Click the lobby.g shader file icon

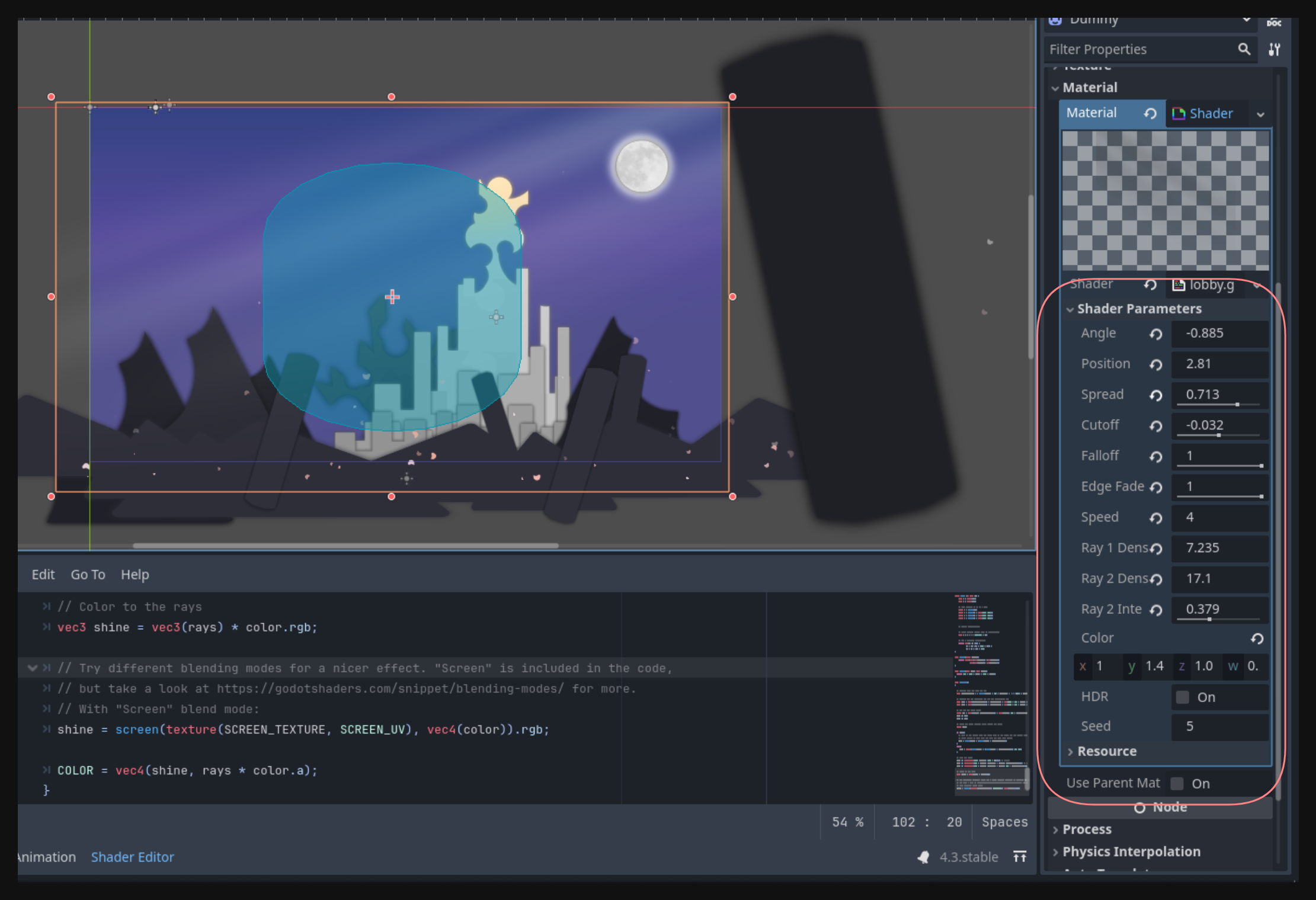[x=1179, y=286]
